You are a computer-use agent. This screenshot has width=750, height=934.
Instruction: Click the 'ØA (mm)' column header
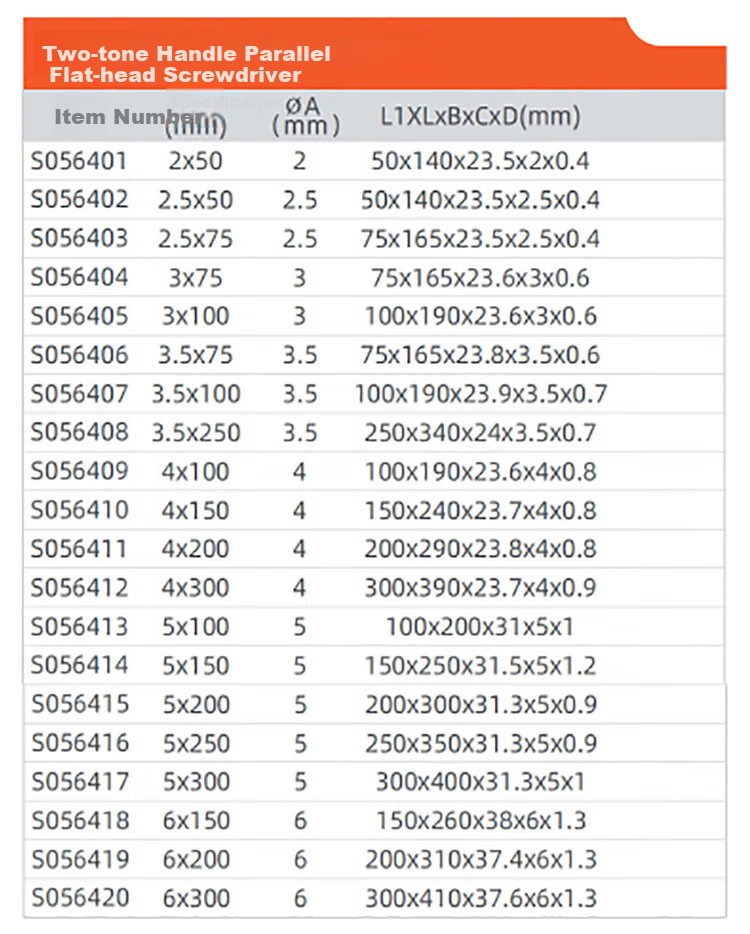pos(306,117)
